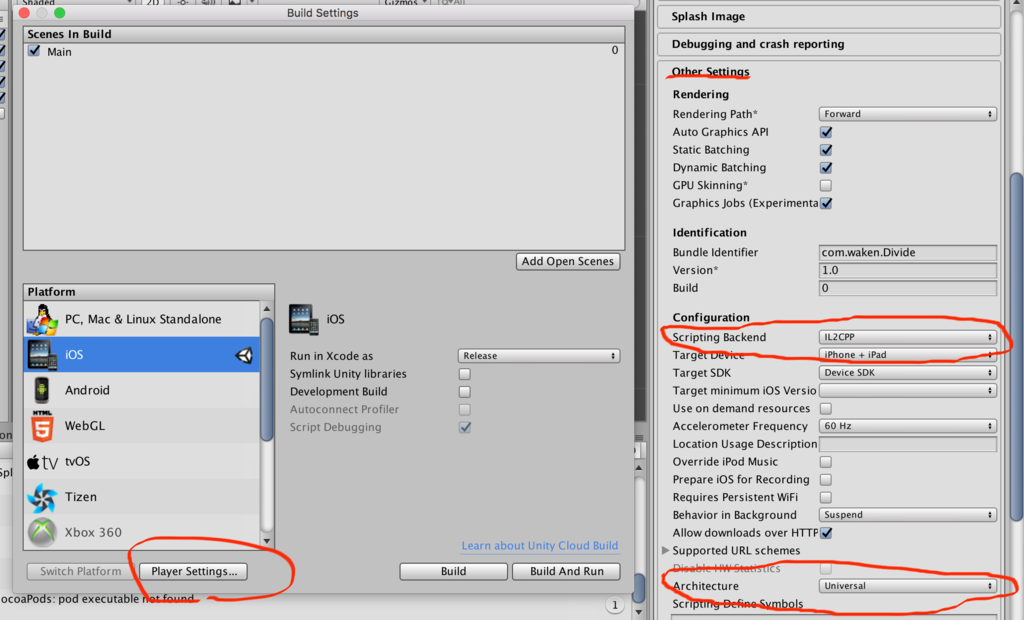
Task: Edit the Bundle Identifier field
Action: tap(907, 252)
